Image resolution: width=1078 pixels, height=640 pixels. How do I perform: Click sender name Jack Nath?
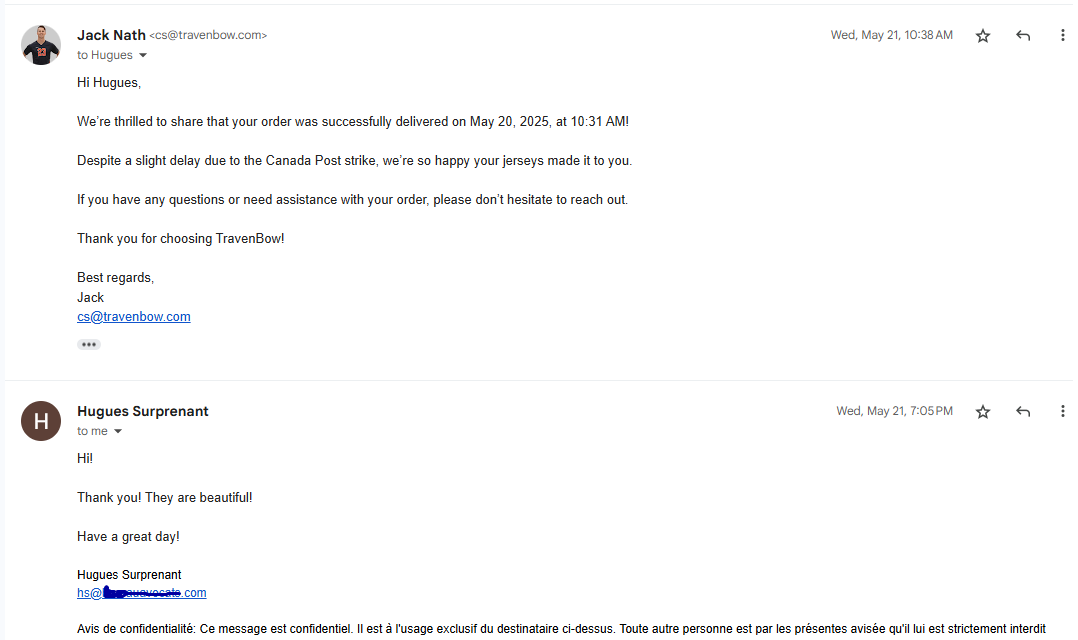[111, 35]
